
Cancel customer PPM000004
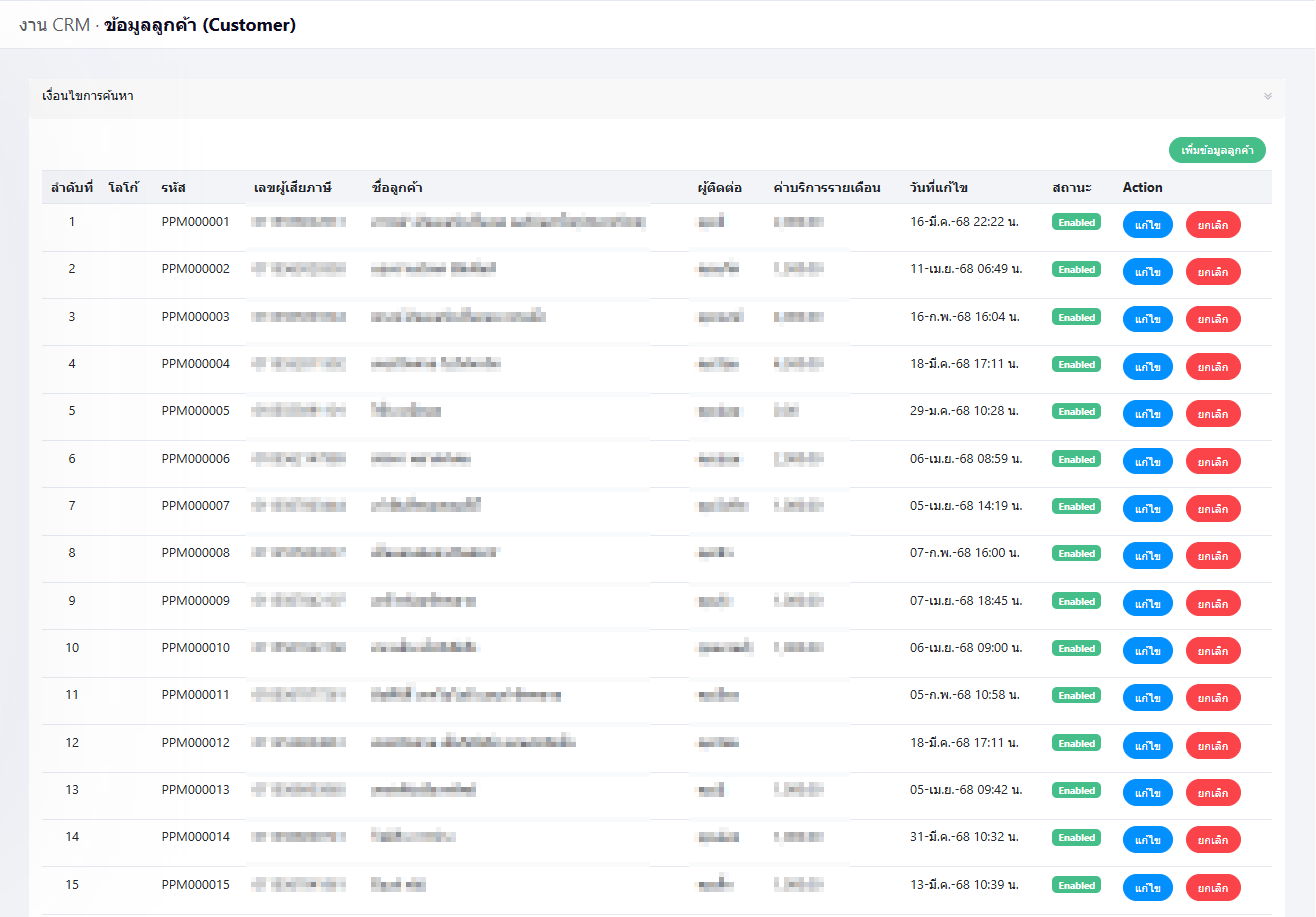pos(1213,367)
